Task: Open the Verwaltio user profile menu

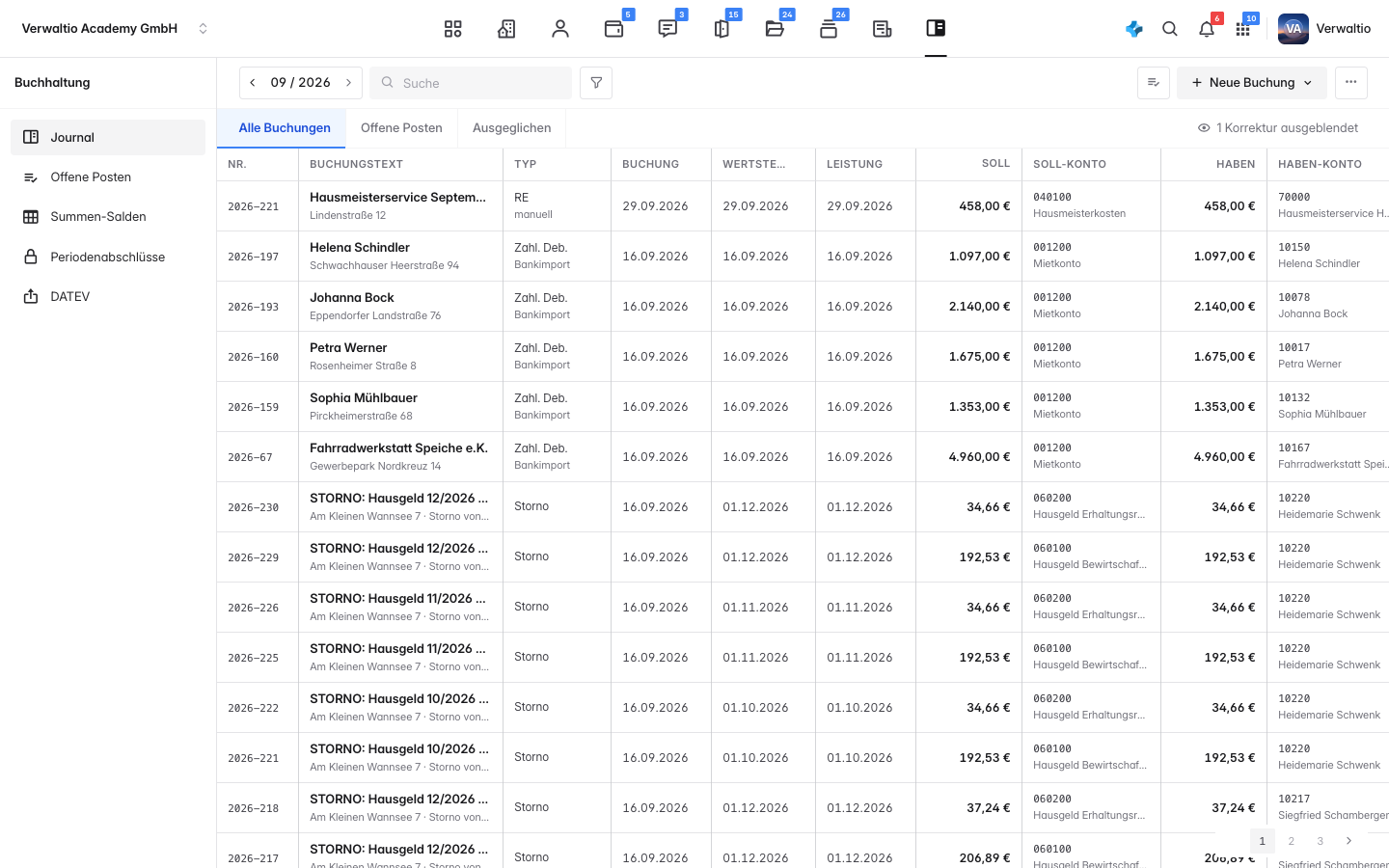Action: point(1325,29)
